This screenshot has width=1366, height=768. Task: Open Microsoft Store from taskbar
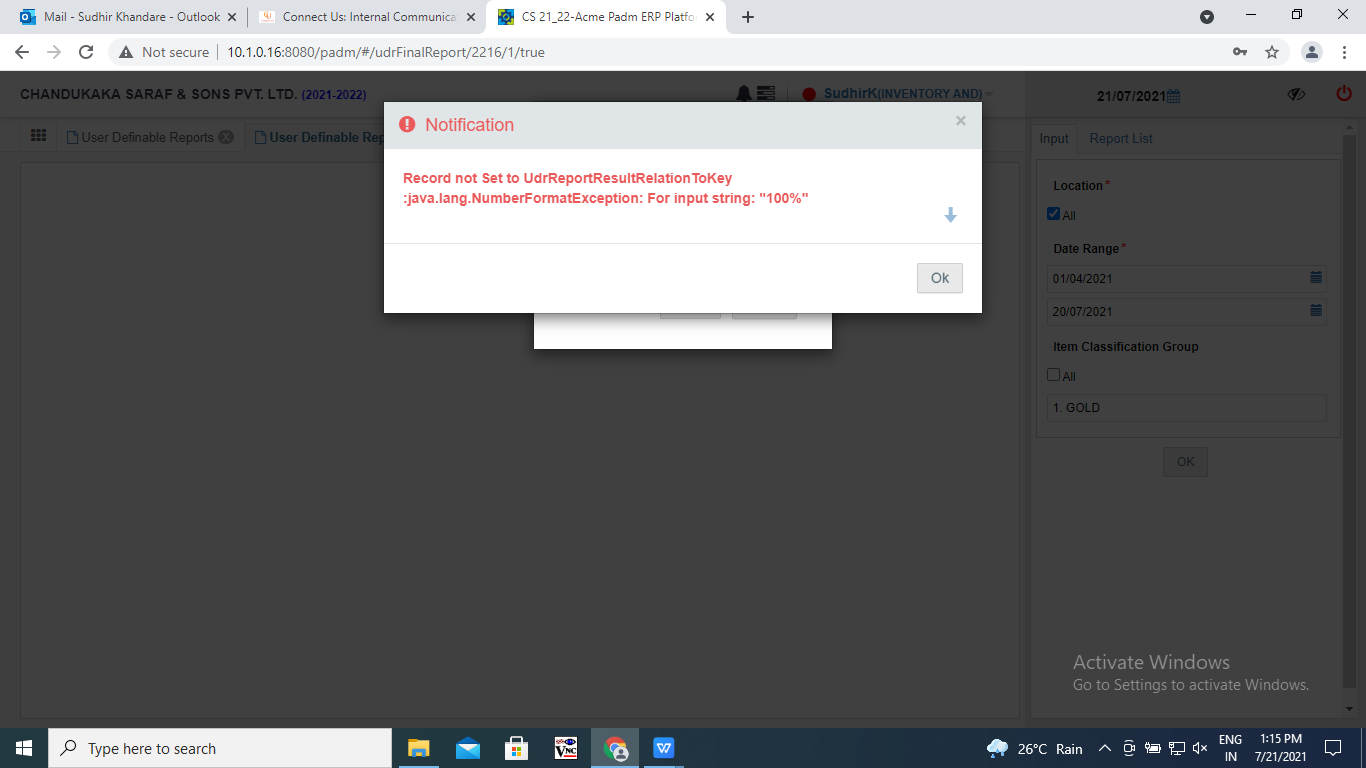[516, 748]
